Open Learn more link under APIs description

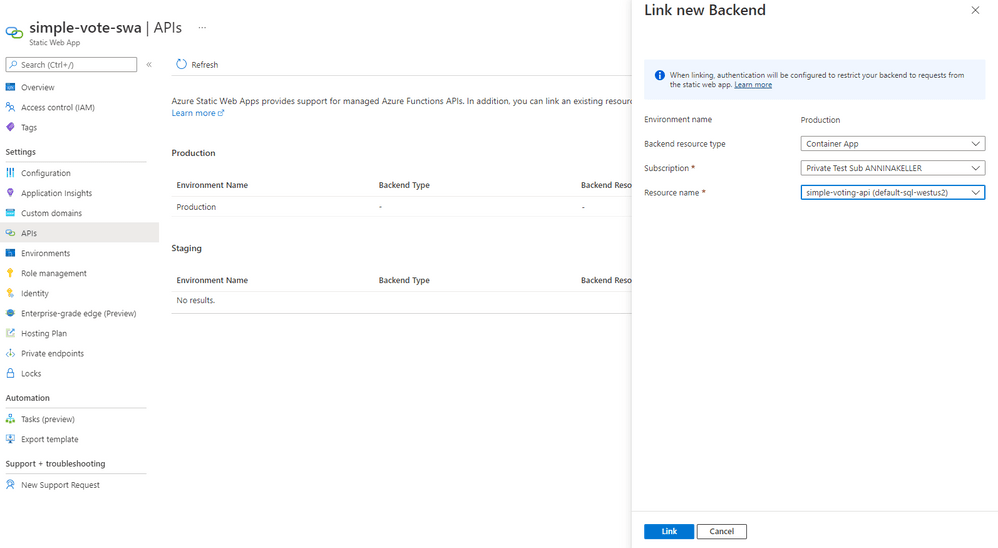pyautogui.click(x=197, y=113)
